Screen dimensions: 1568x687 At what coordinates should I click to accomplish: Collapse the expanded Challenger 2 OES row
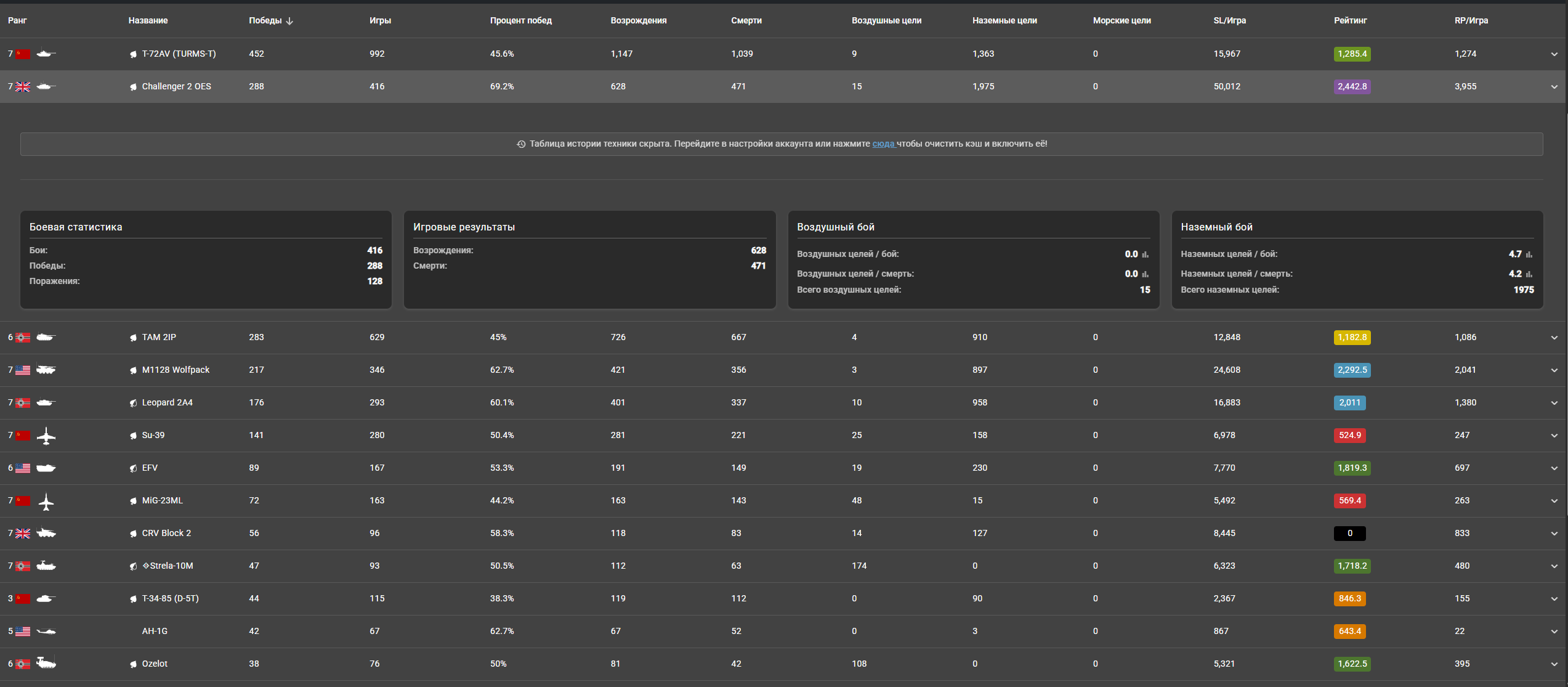1554,87
